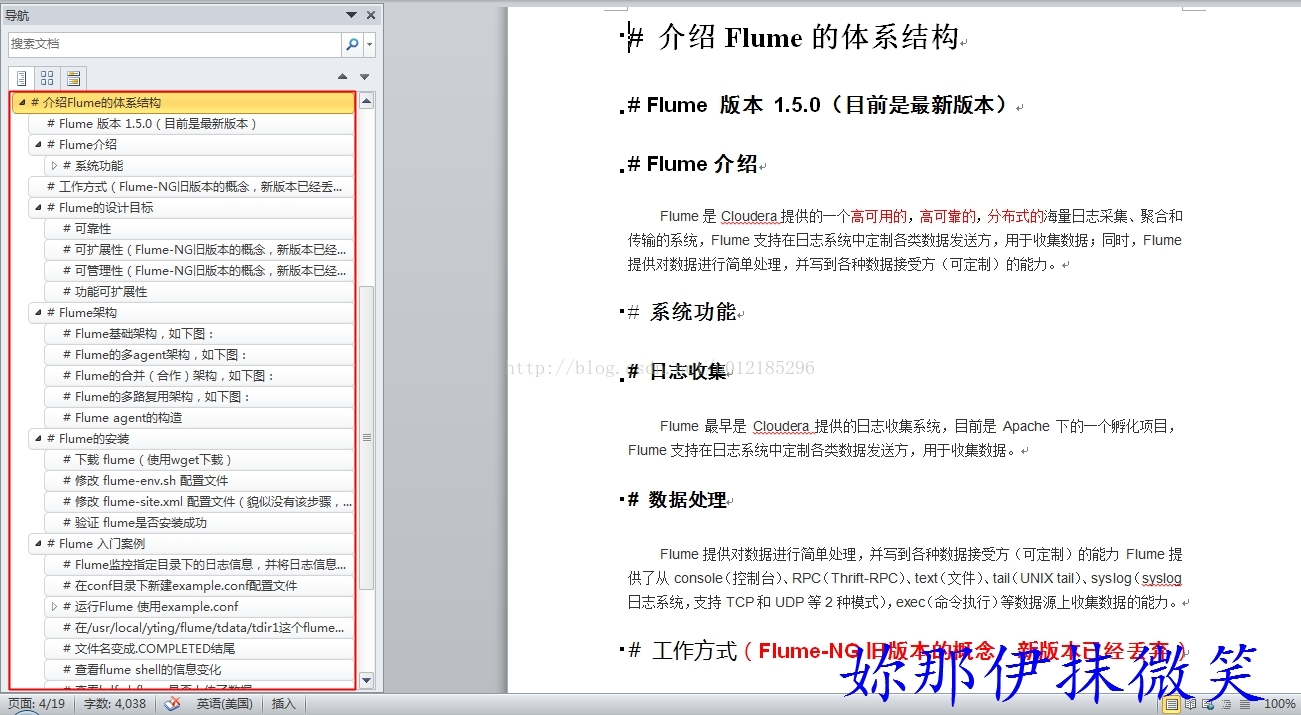Viewport: 1301px width, 715px height.
Task: Go to heading 功能可扩展性 in navigation tree
Action: click(200, 292)
